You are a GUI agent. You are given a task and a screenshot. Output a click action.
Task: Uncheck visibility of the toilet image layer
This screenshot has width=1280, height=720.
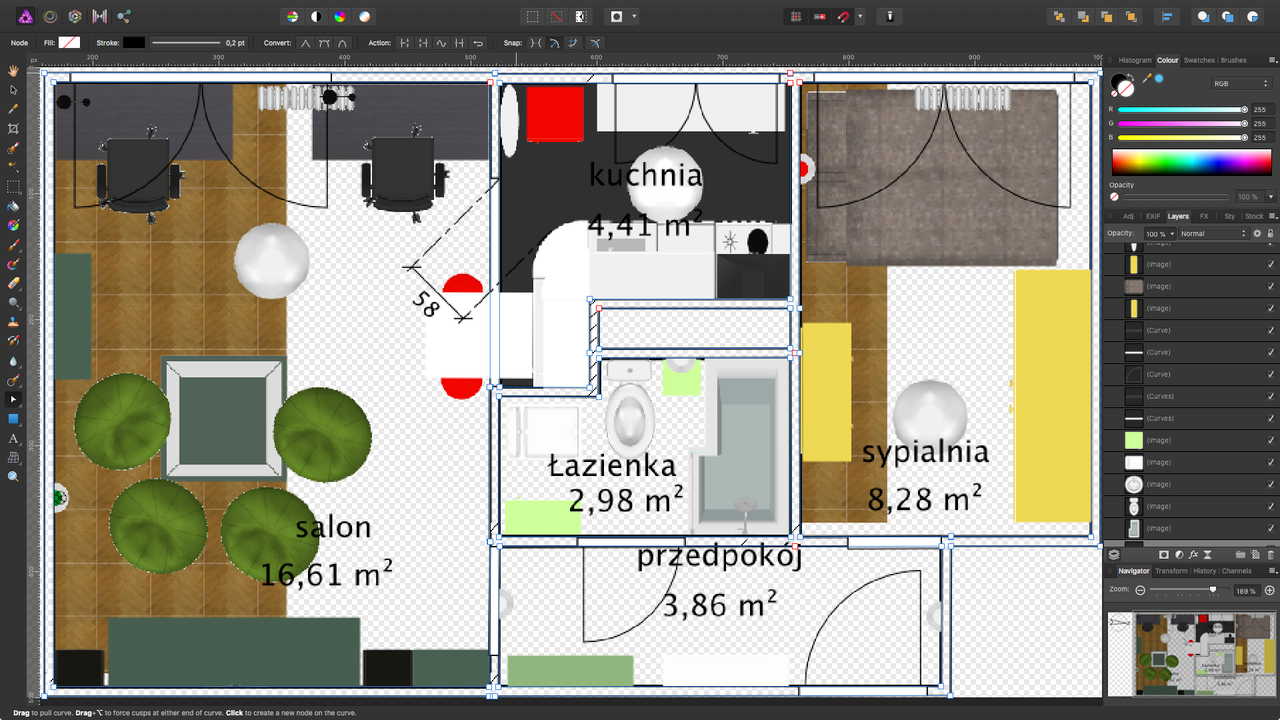pos(1271,506)
